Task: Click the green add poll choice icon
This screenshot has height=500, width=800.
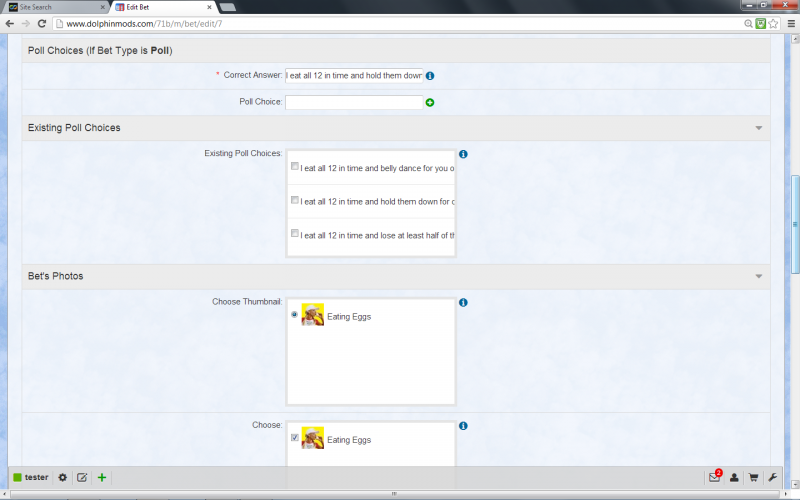Action: pos(430,103)
